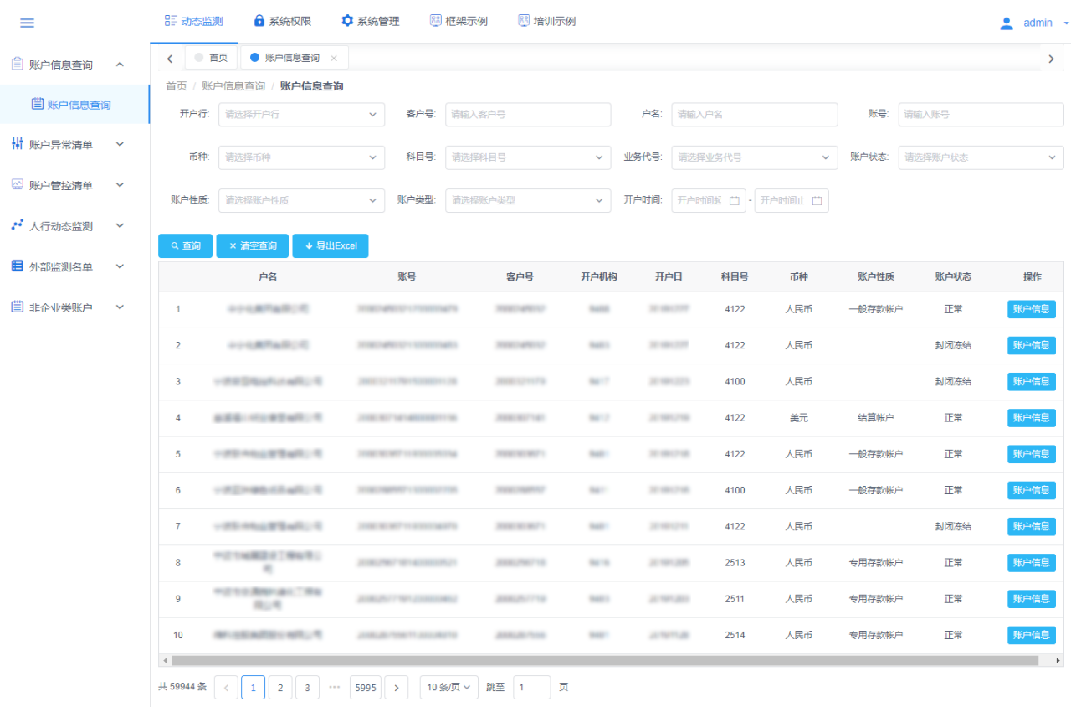Open 账户状态 dropdown selector
The height and width of the screenshot is (707, 1072).
coord(980,157)
